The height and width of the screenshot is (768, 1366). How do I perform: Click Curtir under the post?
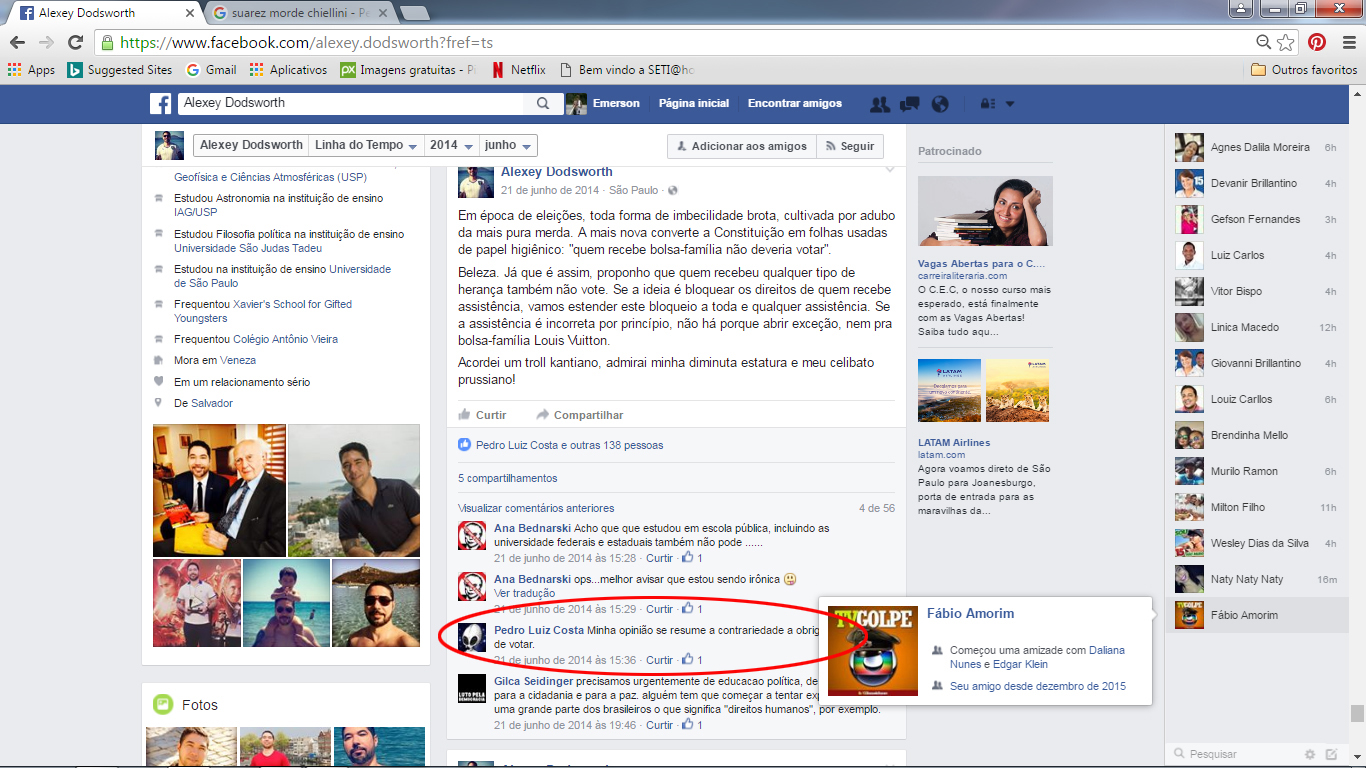point(482,415)
